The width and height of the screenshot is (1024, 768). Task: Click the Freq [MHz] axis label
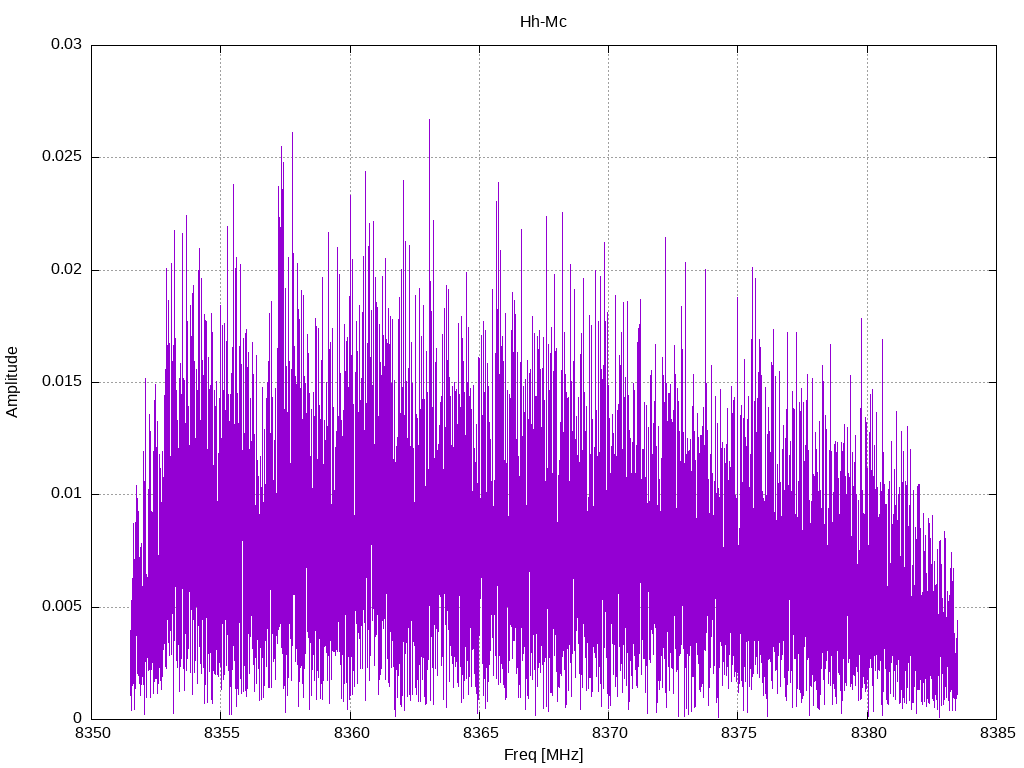(543, 755)
